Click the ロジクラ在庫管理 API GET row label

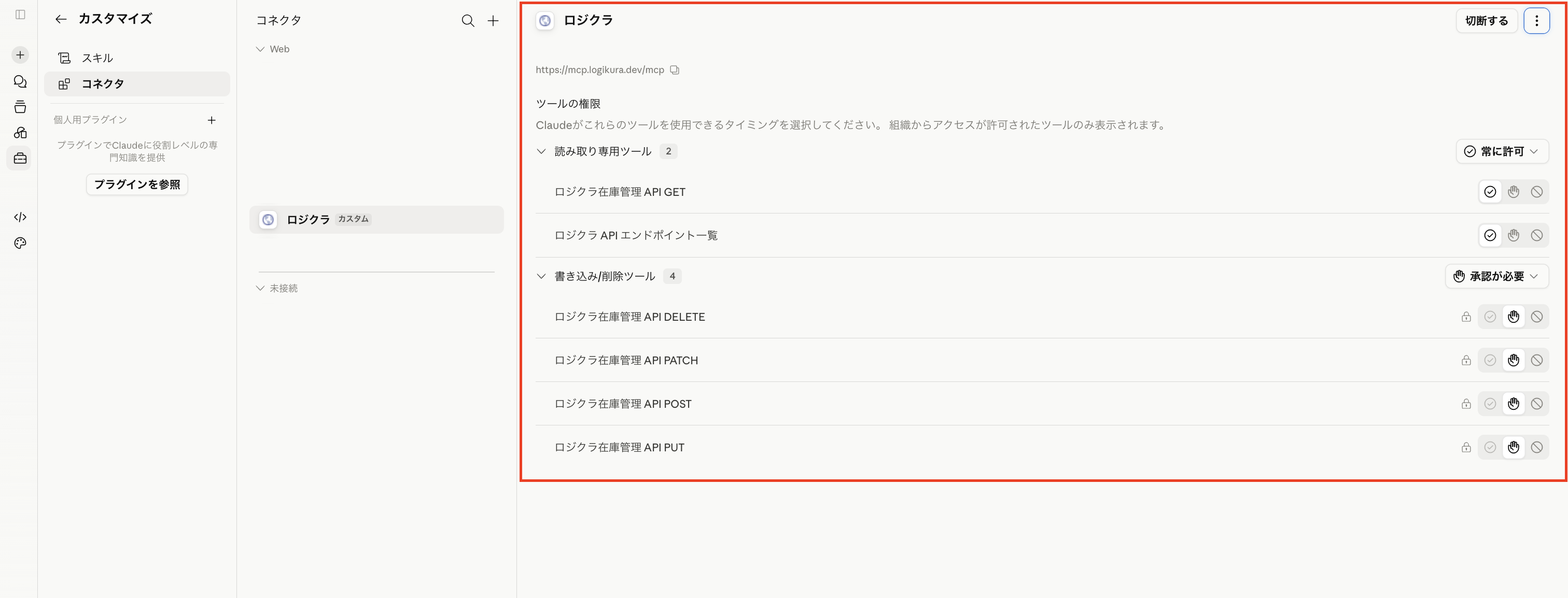[x=620, y=192]
